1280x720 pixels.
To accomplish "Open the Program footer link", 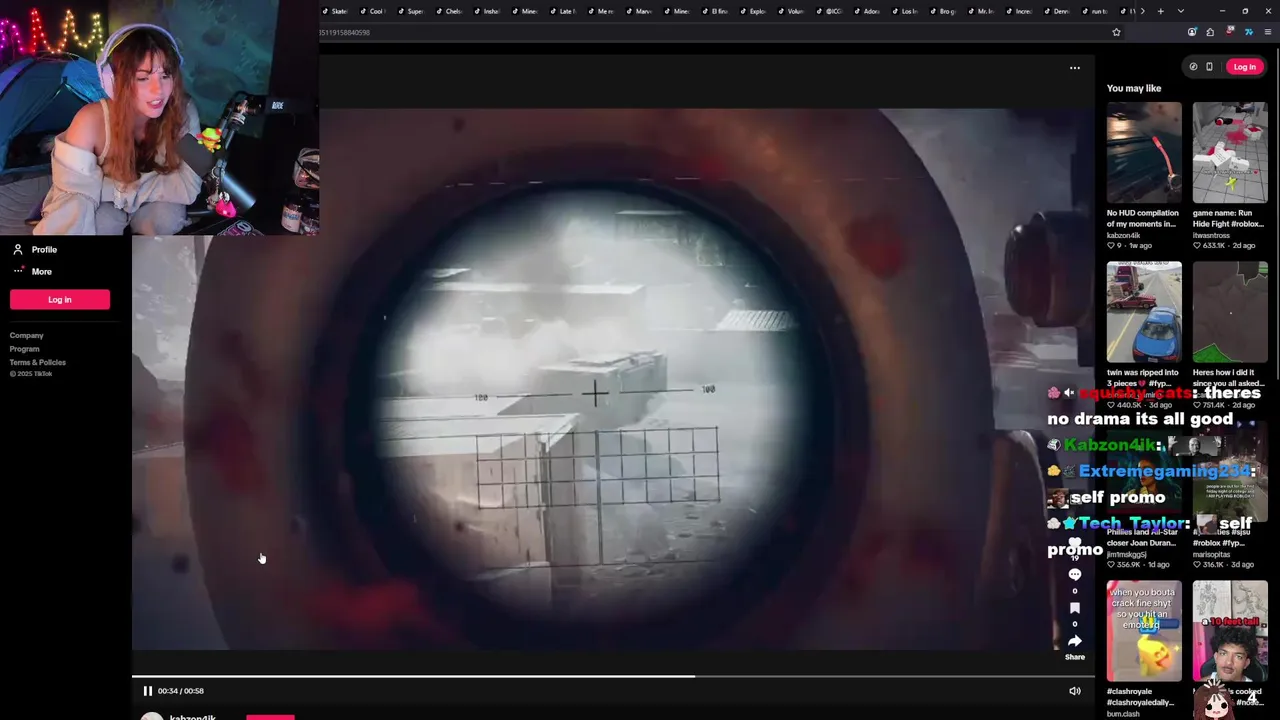I will [25, 349].
